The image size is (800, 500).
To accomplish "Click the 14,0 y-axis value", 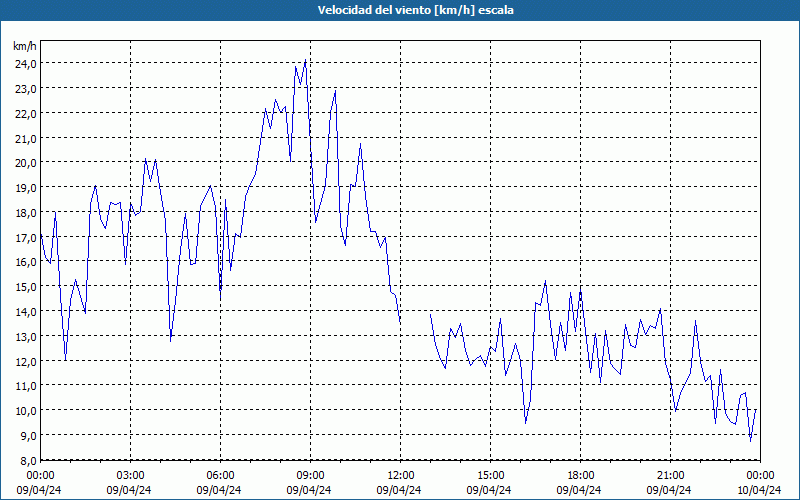I will point(26,311).
